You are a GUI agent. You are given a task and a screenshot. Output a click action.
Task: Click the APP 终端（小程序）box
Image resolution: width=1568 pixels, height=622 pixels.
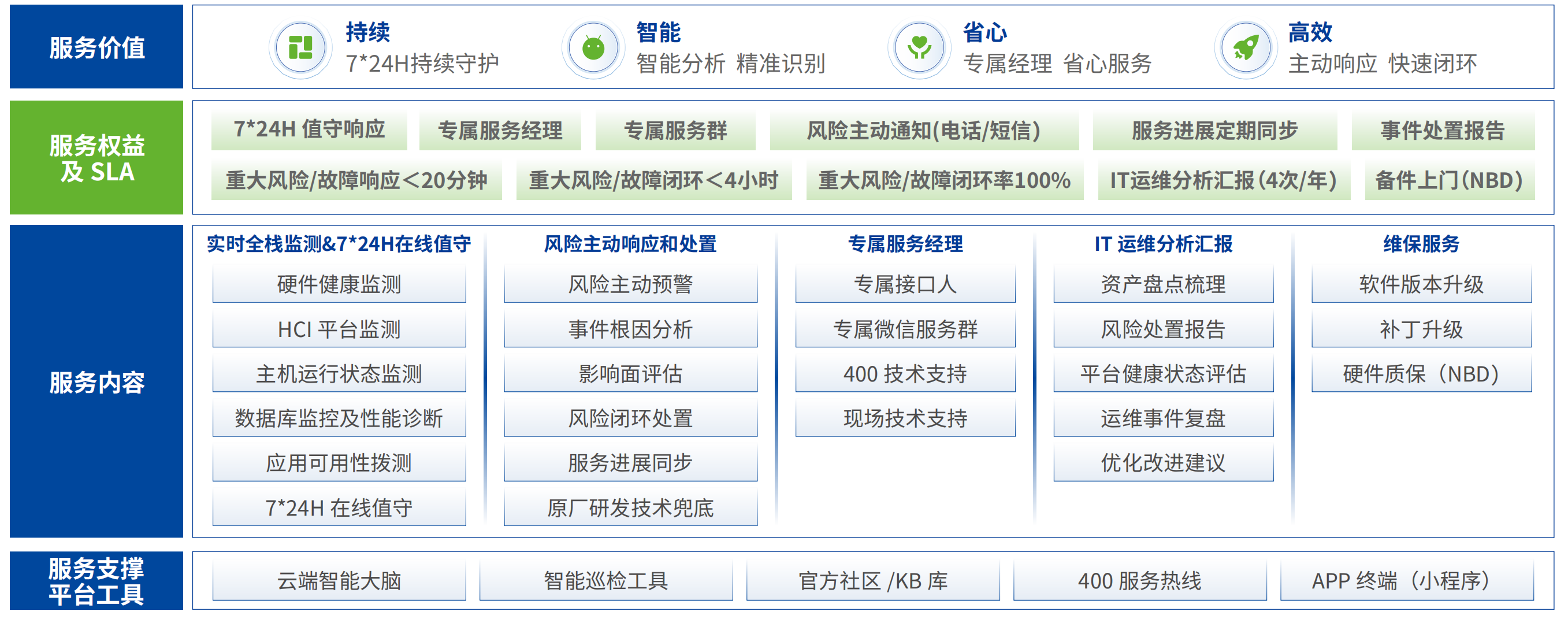click(x=1407, y=581)
